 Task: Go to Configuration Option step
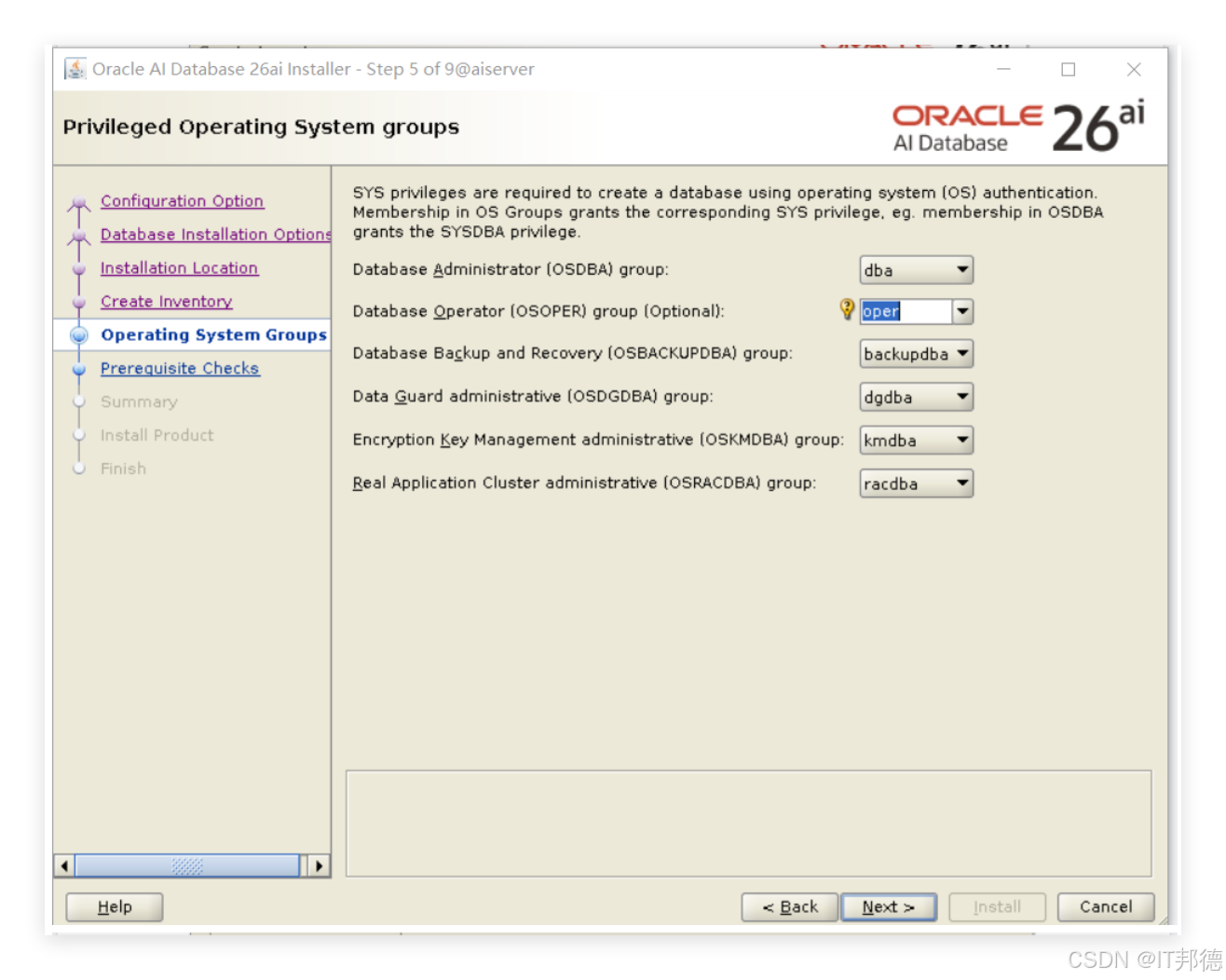point(182,201)
